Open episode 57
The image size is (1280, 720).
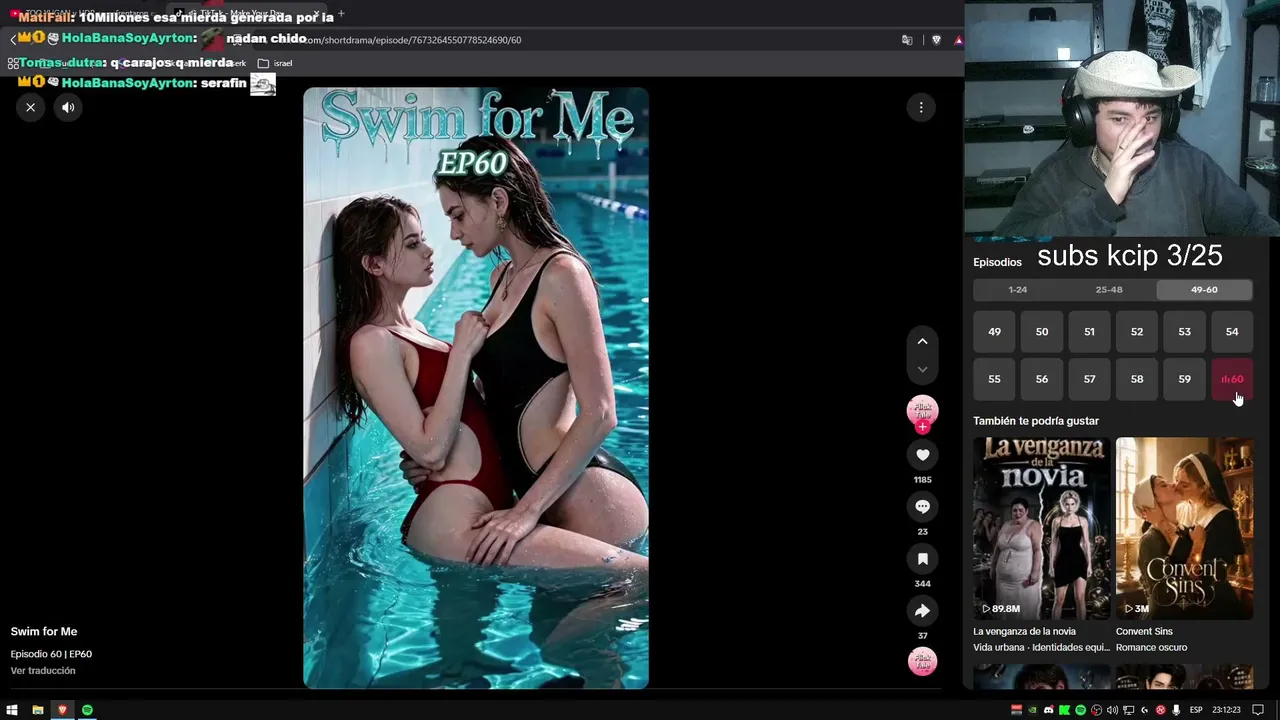pos(1089,379)
